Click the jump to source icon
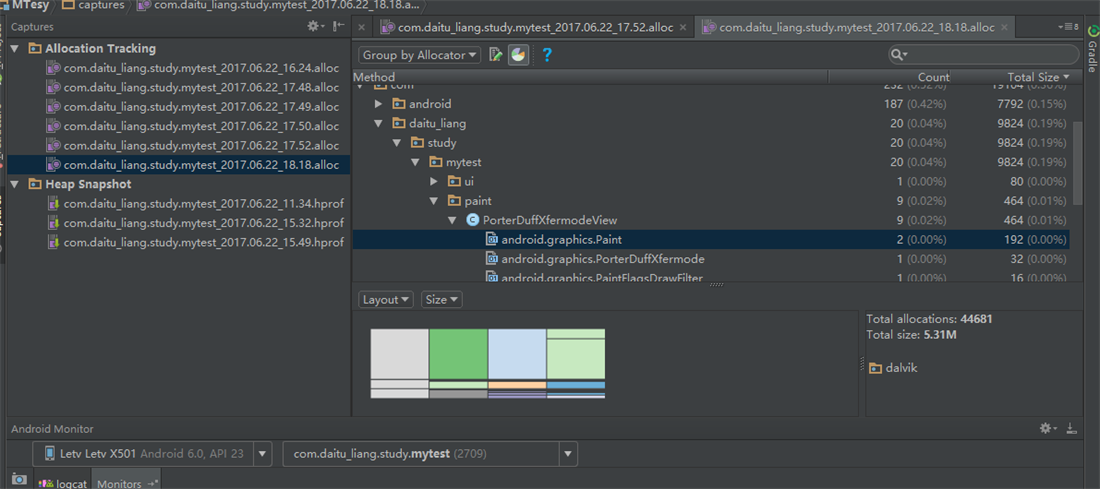The height and width of the screenshot is (489, 1100). [x=496, y=55]
